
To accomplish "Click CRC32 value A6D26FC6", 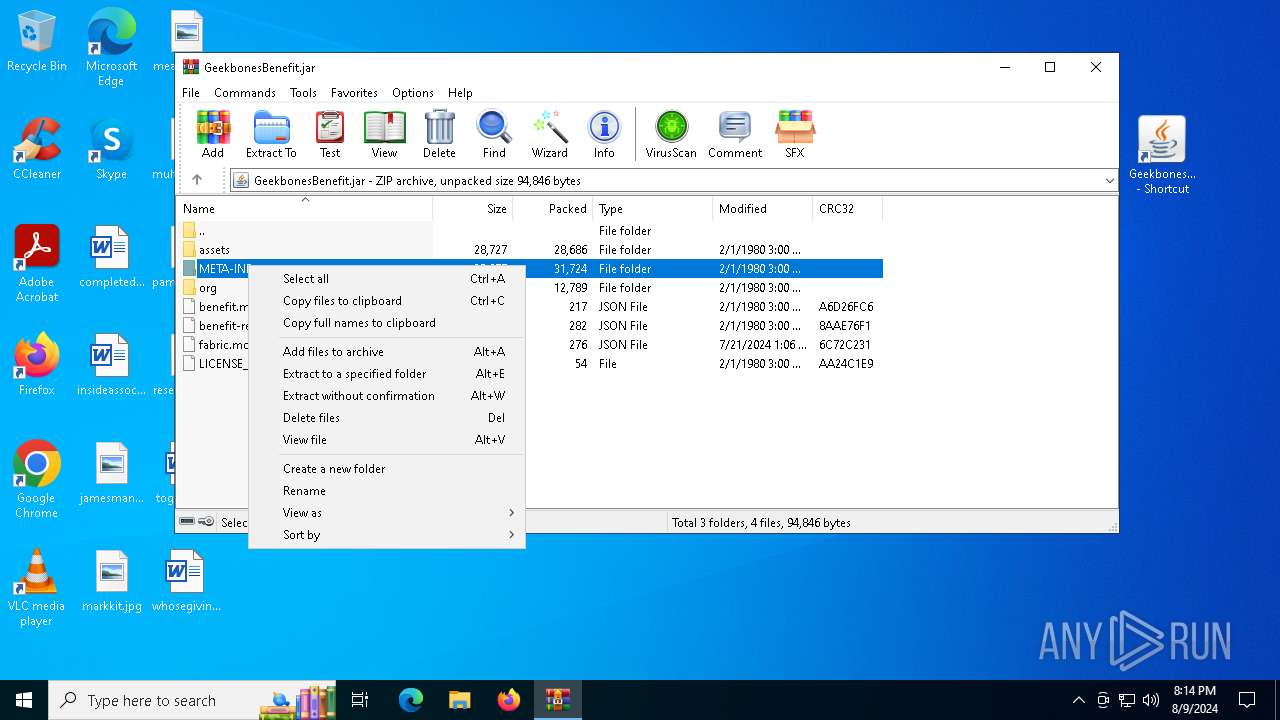I will point(846,307).
